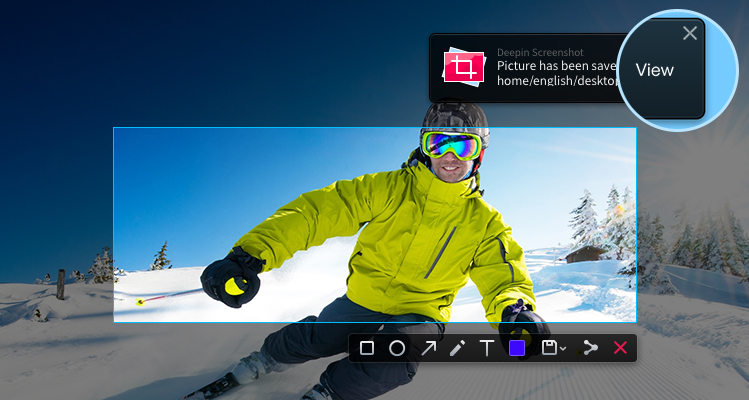Click the save floppy disk icon
Viewport: 749px width, 400px height.
pyautogui.click(x=549, y=348)
